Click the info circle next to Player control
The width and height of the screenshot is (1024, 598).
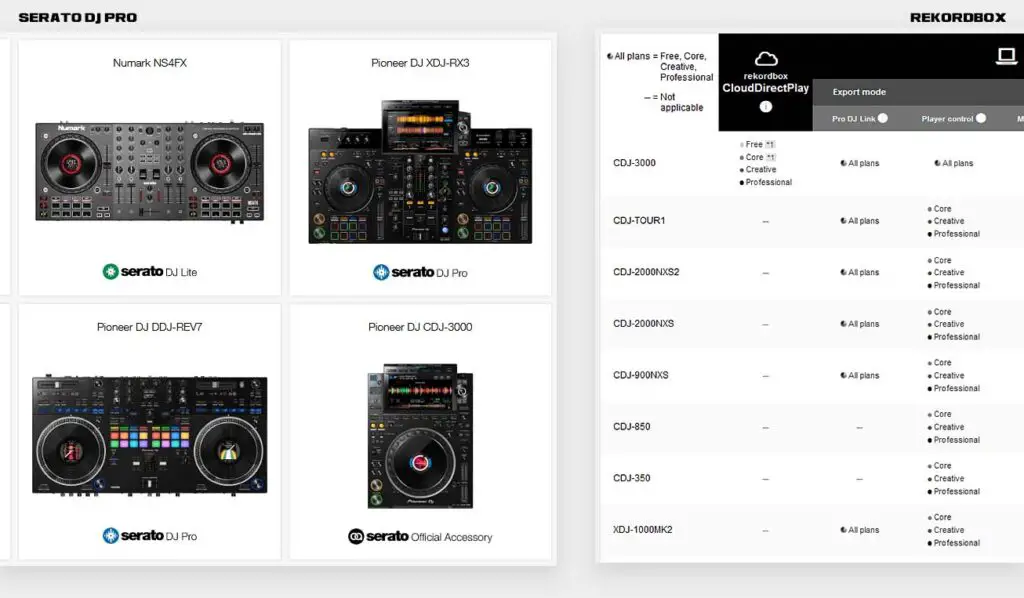[981, 118]
